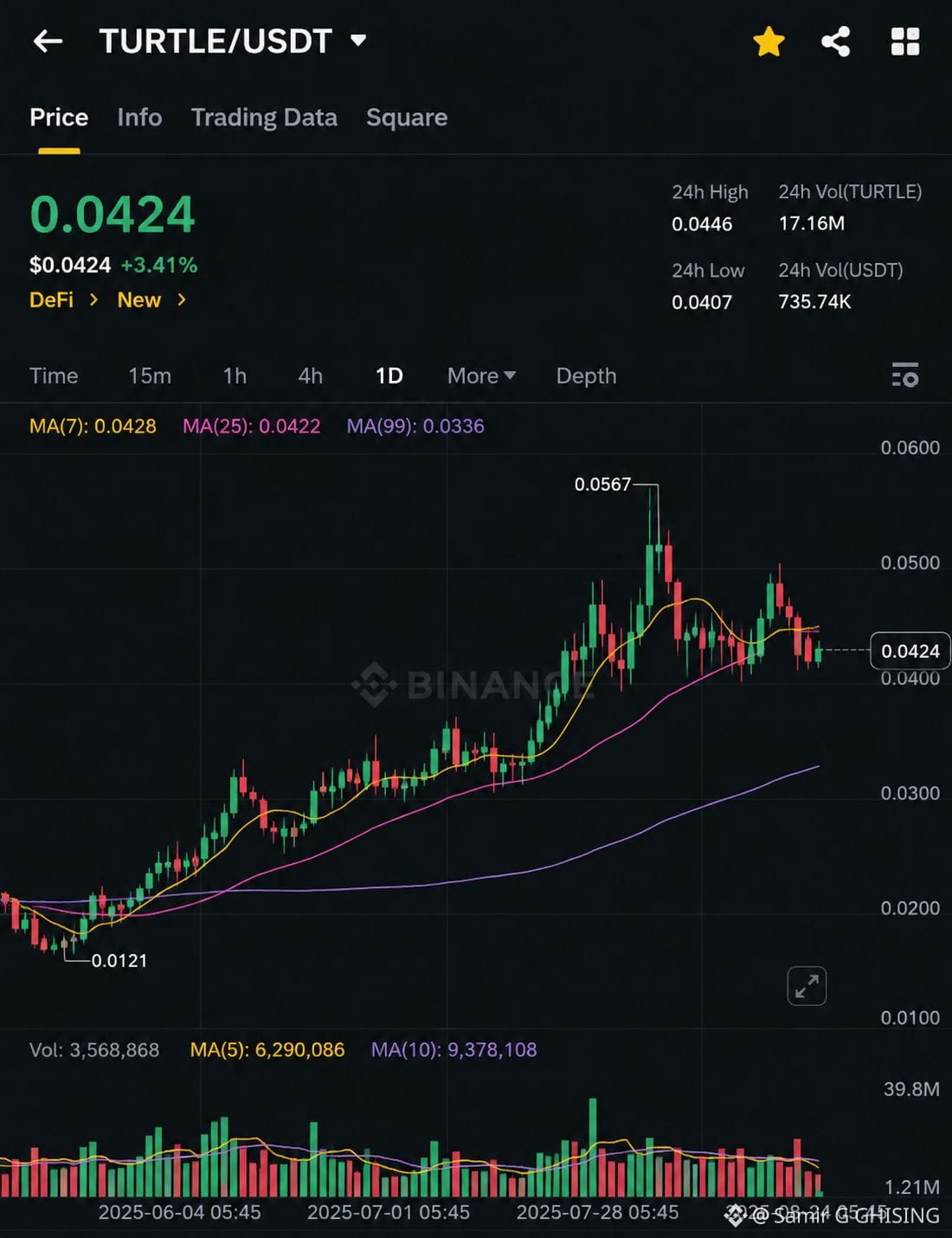Click the current price tag 0.0424 on axis
Viewport: 952px width, 1238px height.
tap(910, 651)
